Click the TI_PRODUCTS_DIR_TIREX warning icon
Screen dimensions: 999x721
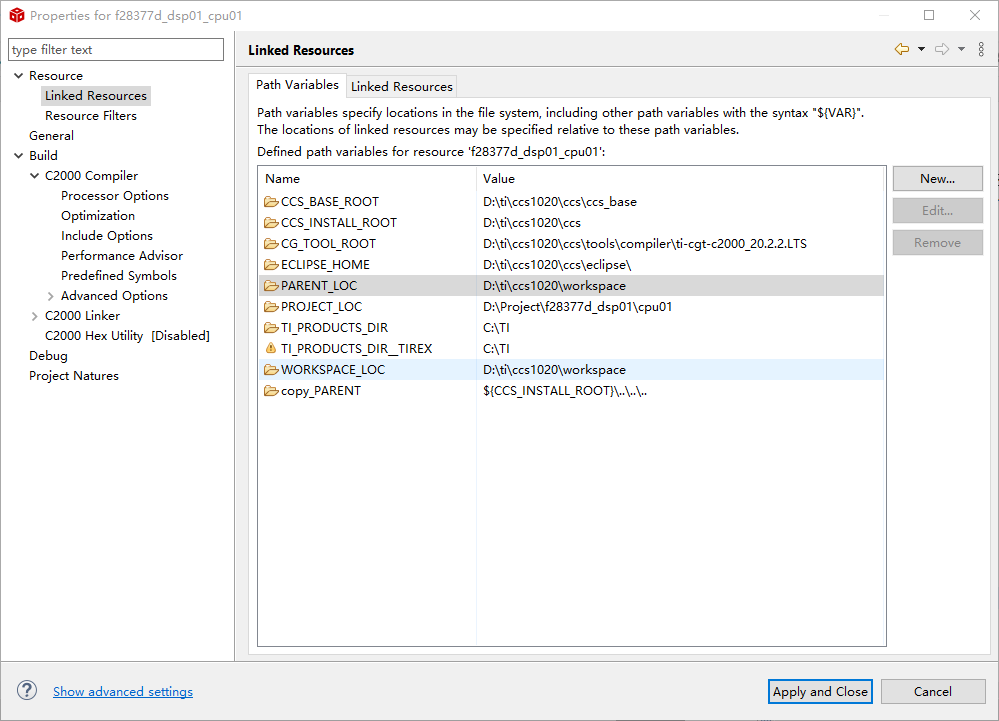[x=270, y=349]
